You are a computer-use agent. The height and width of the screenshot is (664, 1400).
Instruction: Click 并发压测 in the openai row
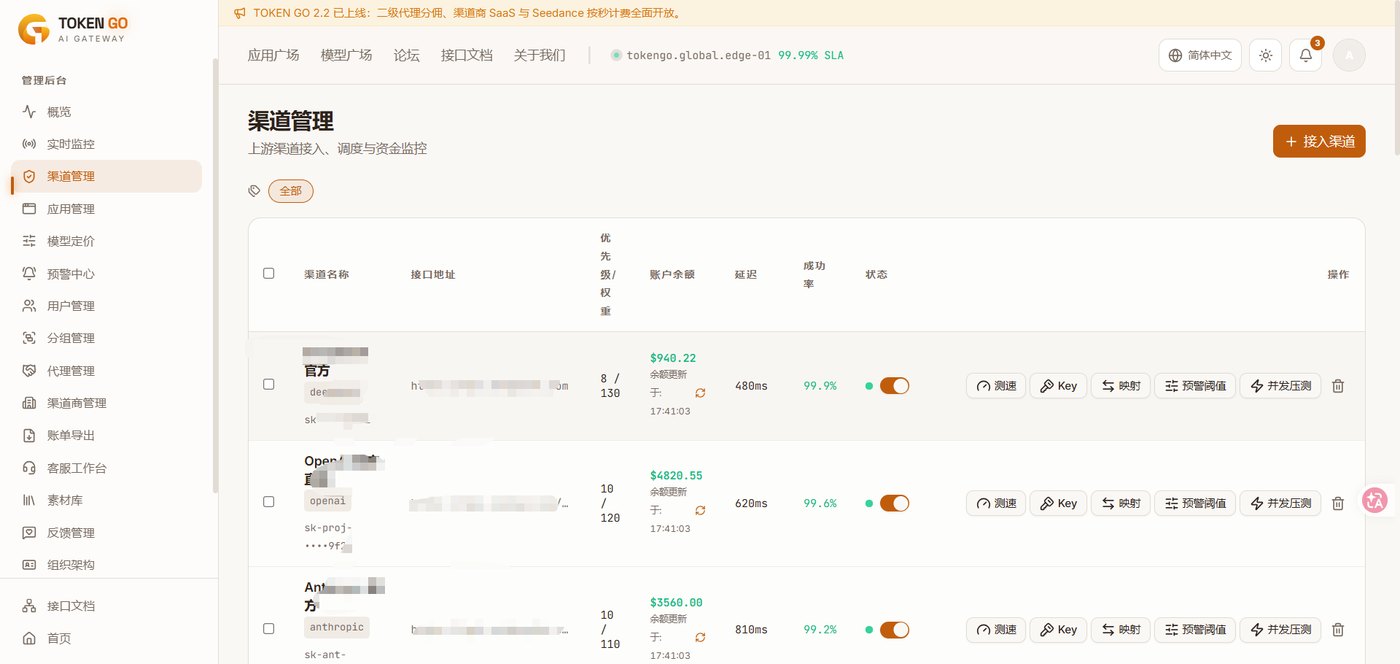click(1280, 503)
